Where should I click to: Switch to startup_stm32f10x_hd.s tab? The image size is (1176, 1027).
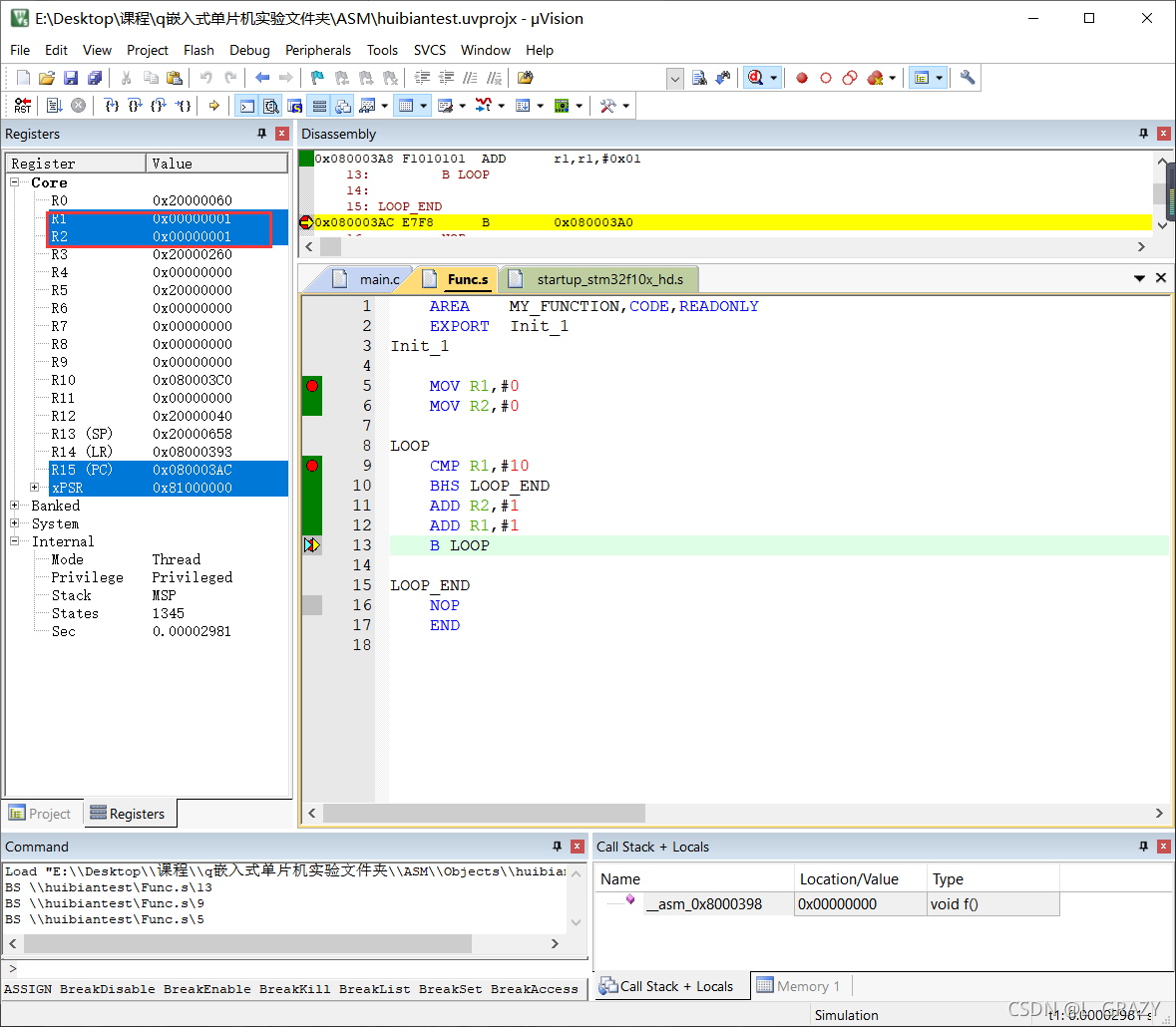coord(597,279)
